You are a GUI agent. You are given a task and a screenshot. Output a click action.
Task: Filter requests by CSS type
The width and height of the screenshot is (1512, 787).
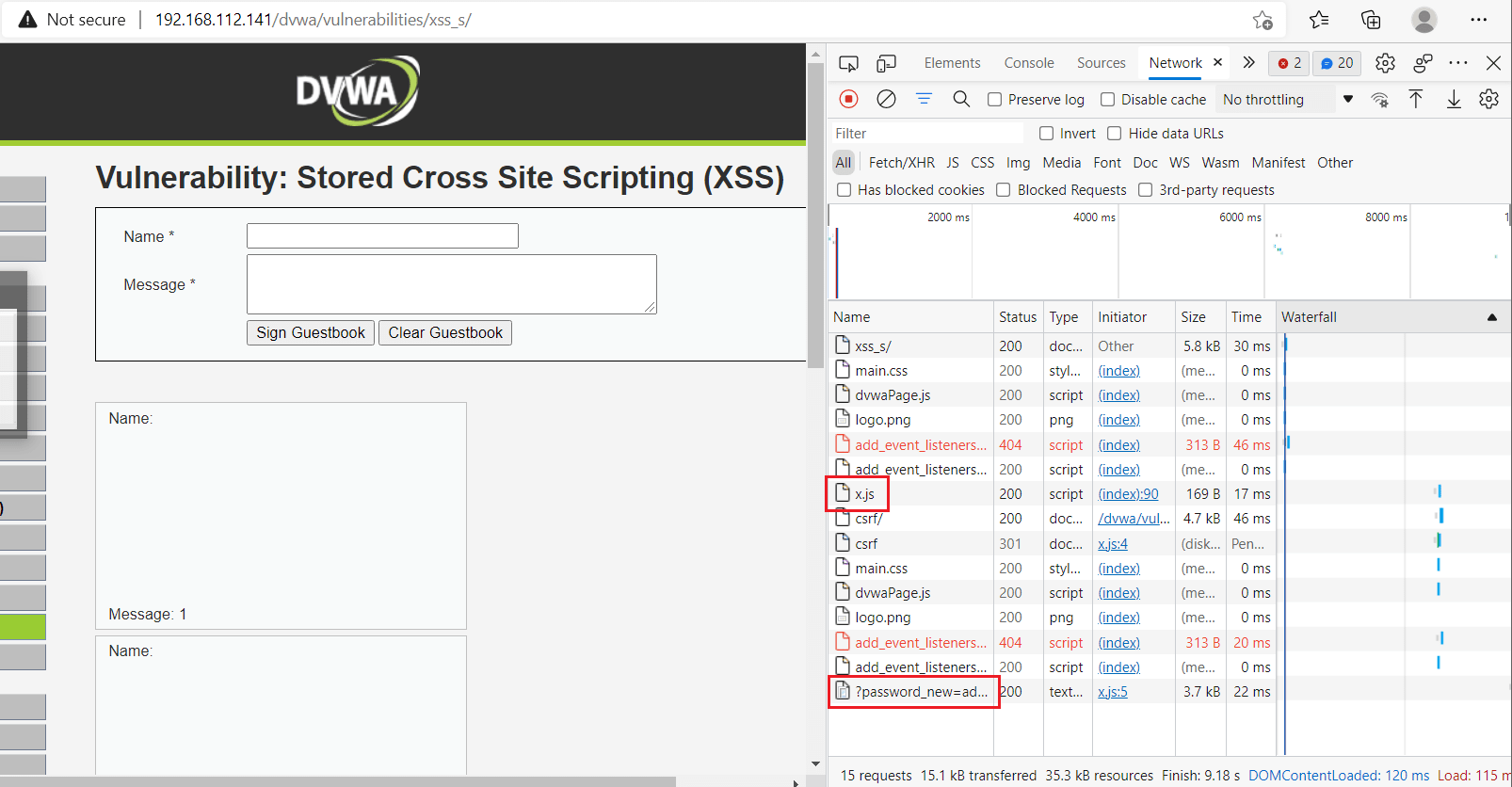coord(983,163)
